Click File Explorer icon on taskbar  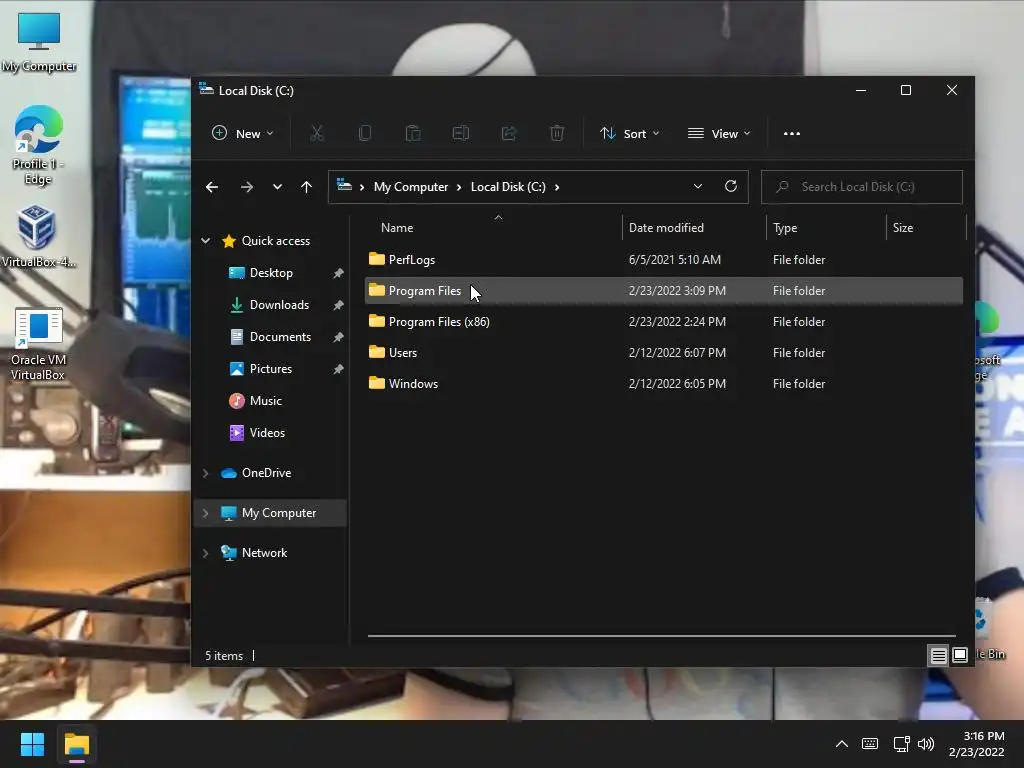tap(76, 744)
